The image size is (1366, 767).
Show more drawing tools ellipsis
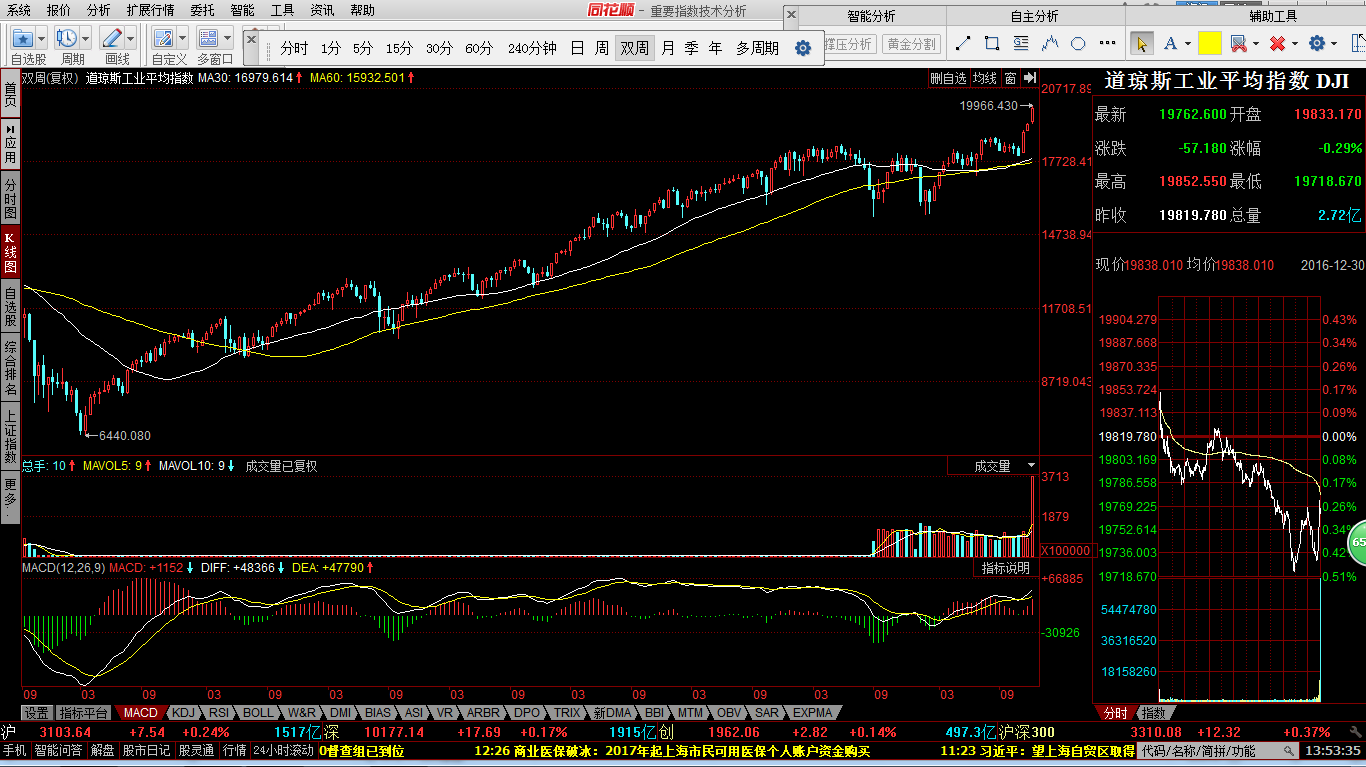click(x=1107, y=43)
